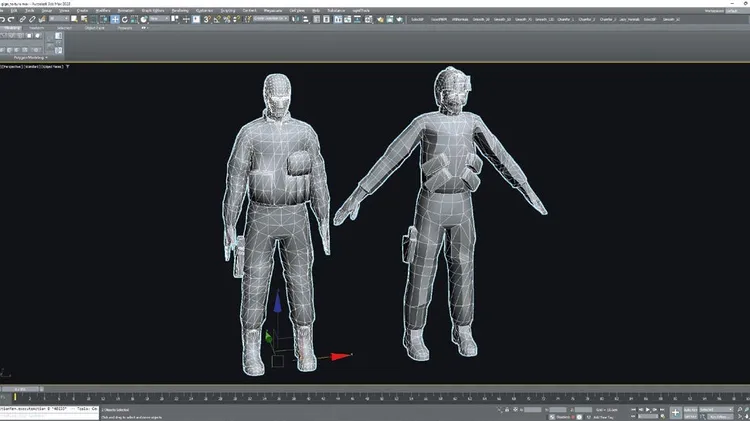Activate the Select and Uniform Scale tool
The height and width of the screenshot is (421, 750).
click(132, 18)
